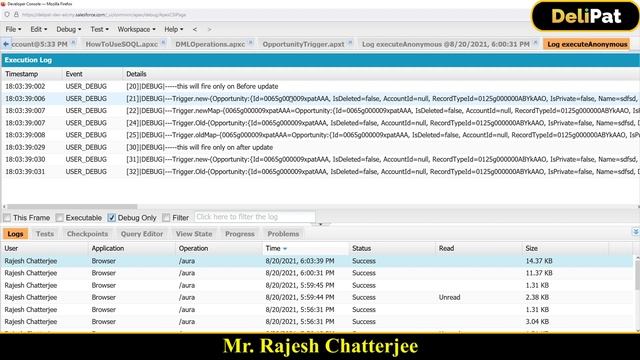Screen dimensions: 640x360
Task: Select log entry at 8/20/2021, 6:00:31 PM
Action: point(318,273)
